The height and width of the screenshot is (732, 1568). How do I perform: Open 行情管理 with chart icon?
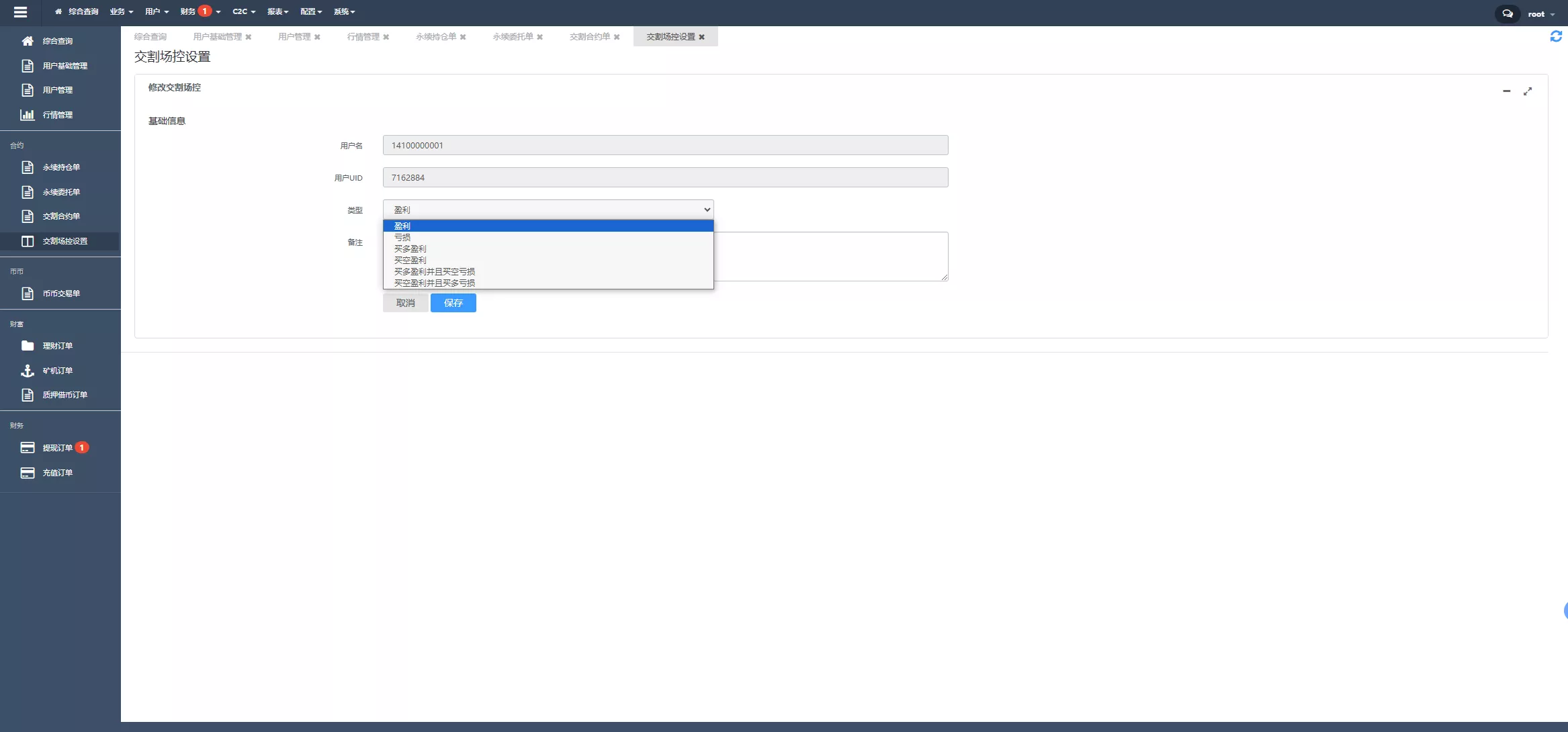[57, 115]
